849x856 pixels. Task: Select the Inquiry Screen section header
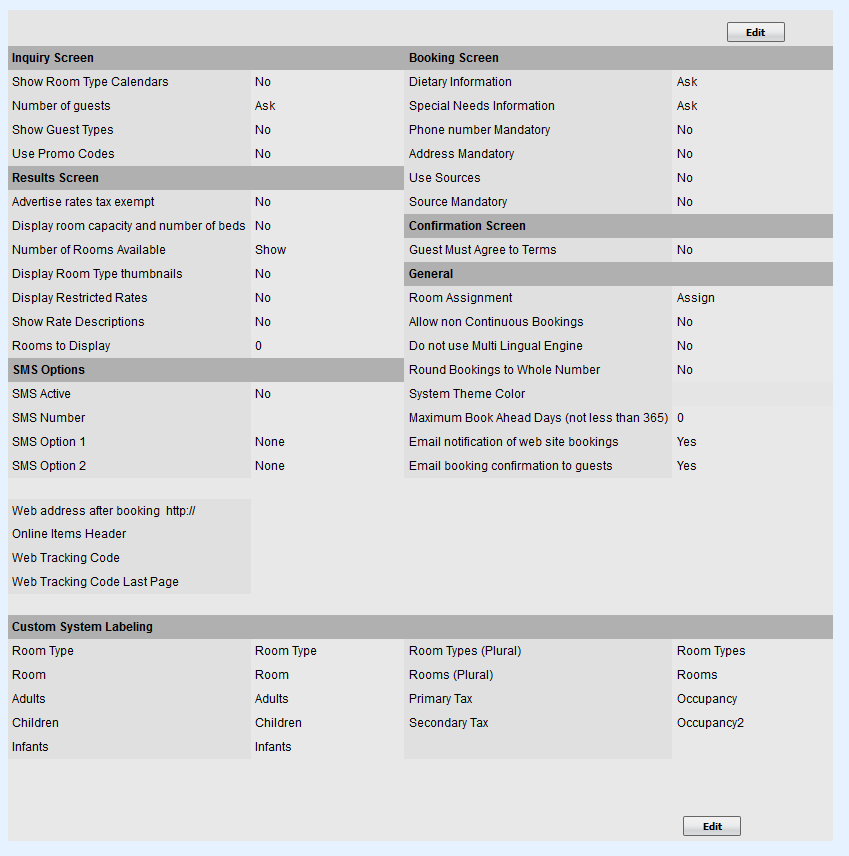tap(53, 58)
